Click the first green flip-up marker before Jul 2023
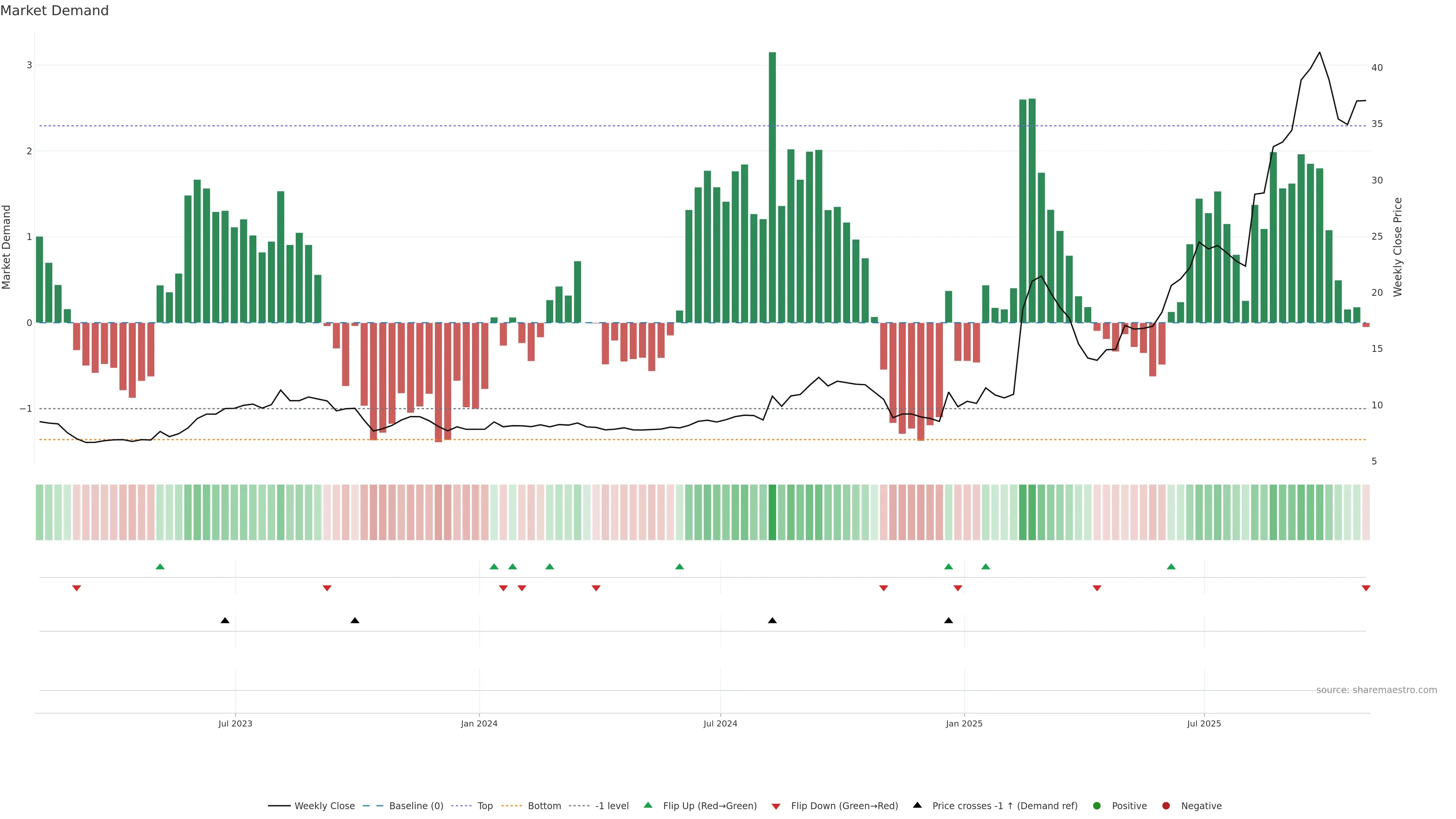1456x819 pixels. click(x=160, y=566)
